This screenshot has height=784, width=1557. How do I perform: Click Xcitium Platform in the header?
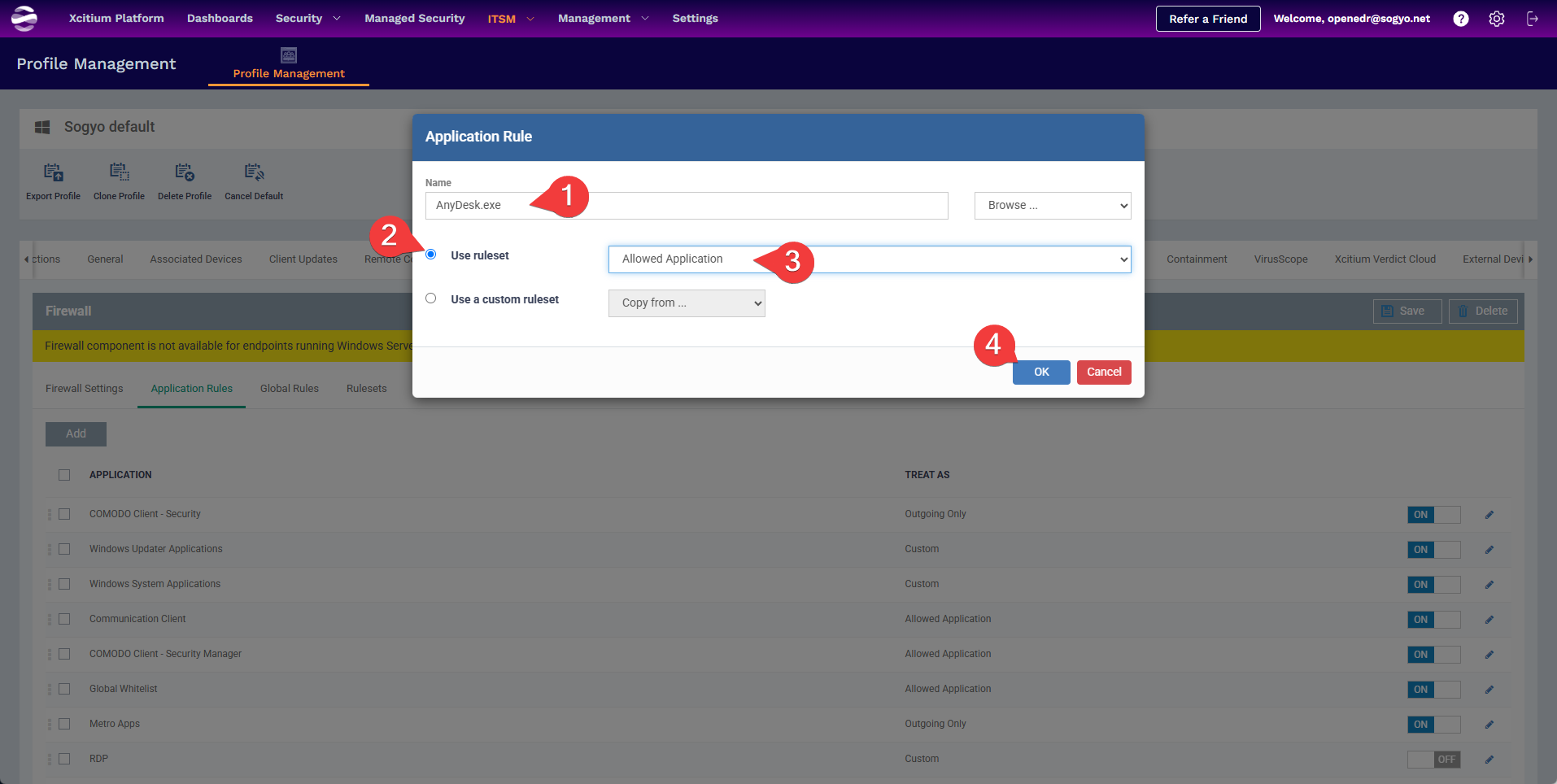click(x=116, y=19)
